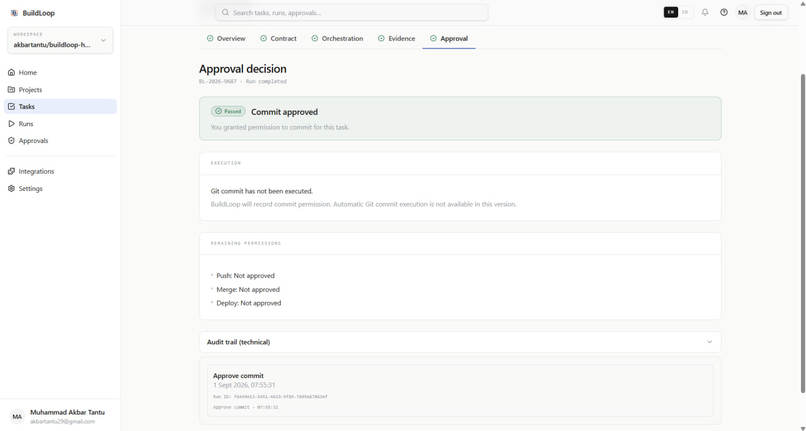Switch to the Contract tab
Screen dimensions: 806x431
(278, 39)
